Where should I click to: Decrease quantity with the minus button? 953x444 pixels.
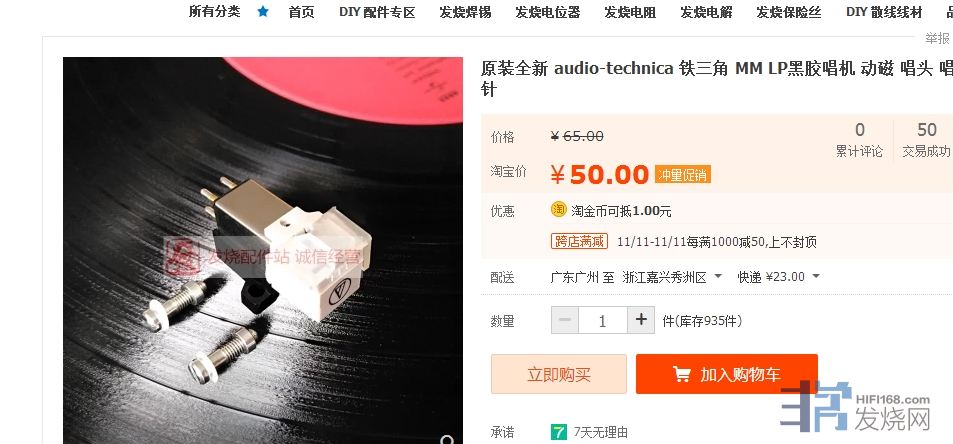tap(565, 320)
